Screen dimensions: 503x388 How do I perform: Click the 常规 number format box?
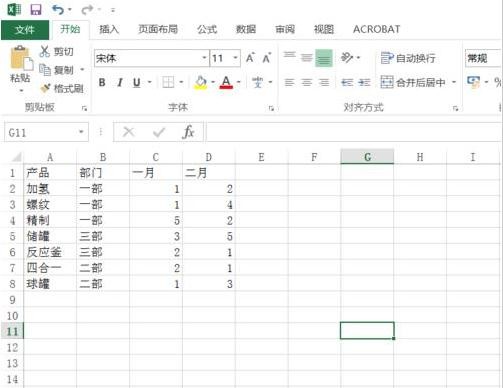tap(483, 58)
